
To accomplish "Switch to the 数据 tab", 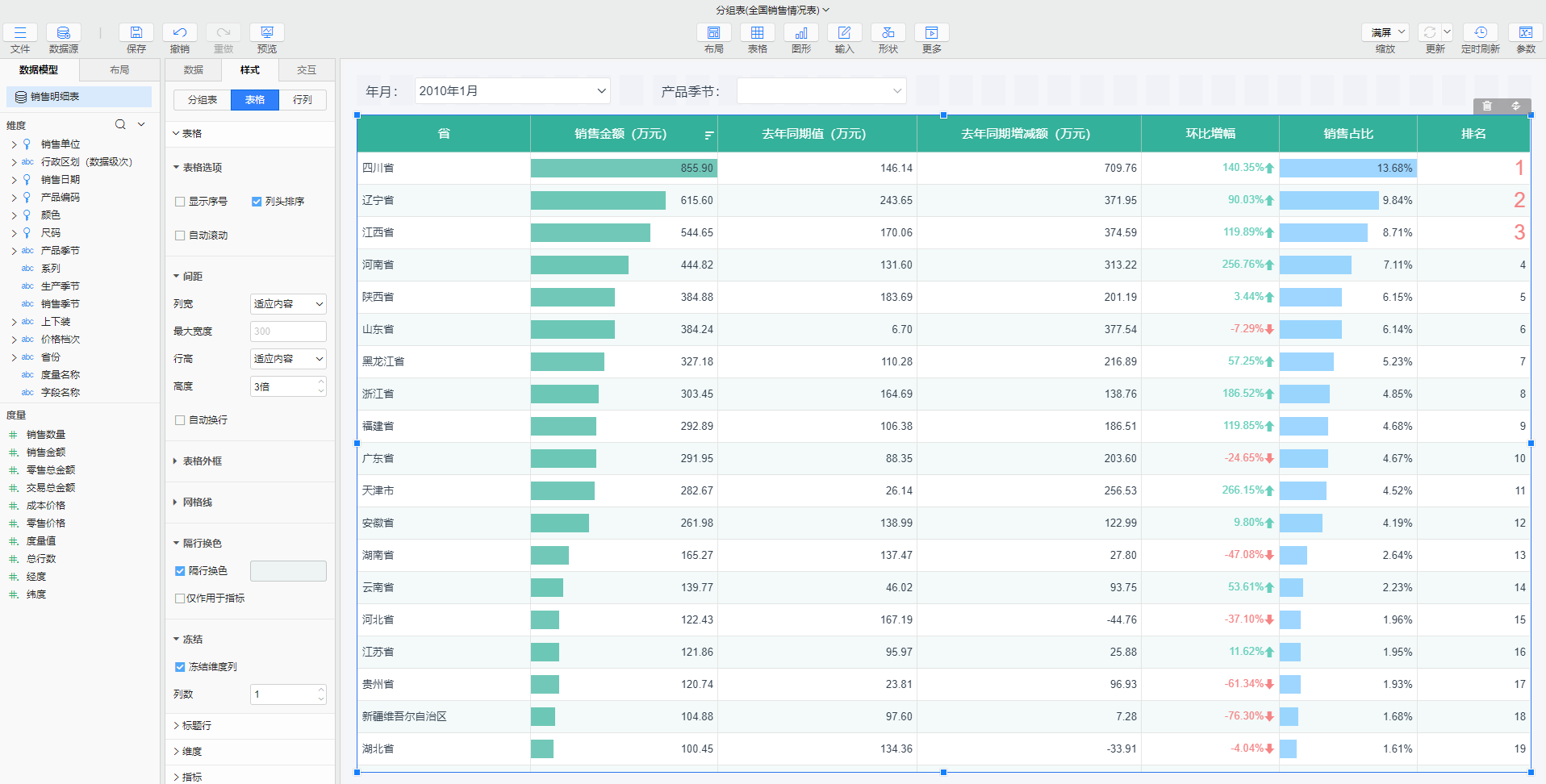I will pyautogui.click(x=194, y=70).
